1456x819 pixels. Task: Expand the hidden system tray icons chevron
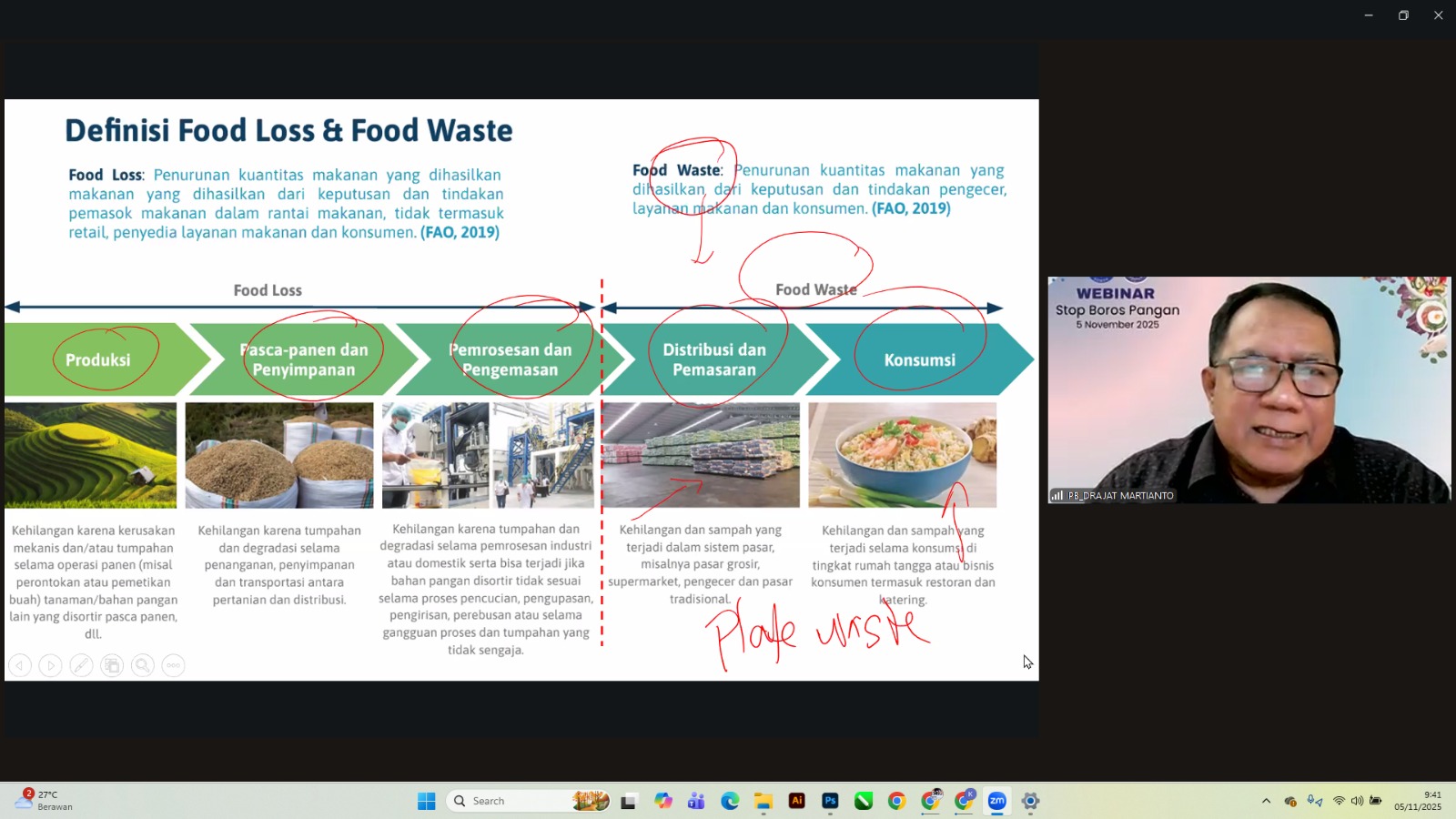coord(1266,801)
